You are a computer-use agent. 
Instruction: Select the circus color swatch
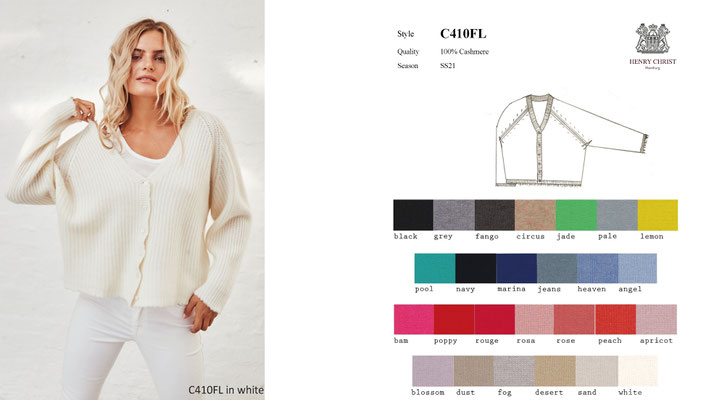(535, 215)
